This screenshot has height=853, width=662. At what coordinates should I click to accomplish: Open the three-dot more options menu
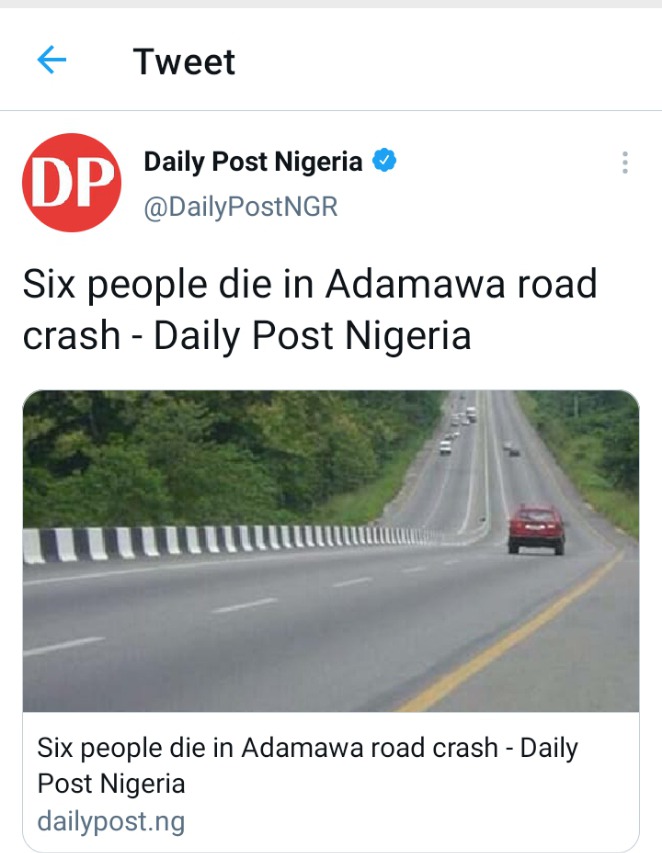[625, 163]
